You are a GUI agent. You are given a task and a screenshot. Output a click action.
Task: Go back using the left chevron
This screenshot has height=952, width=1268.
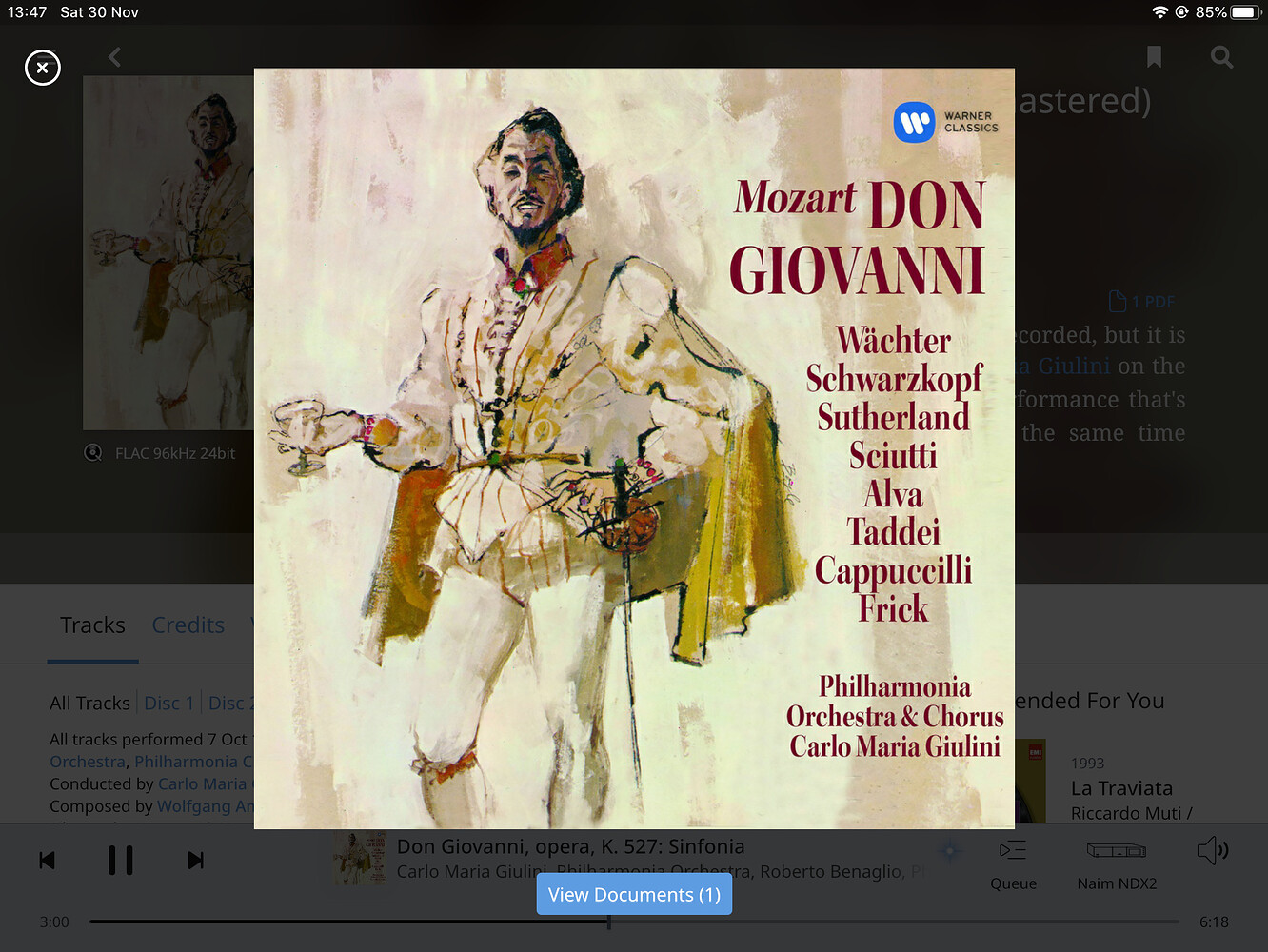point(114,57)
